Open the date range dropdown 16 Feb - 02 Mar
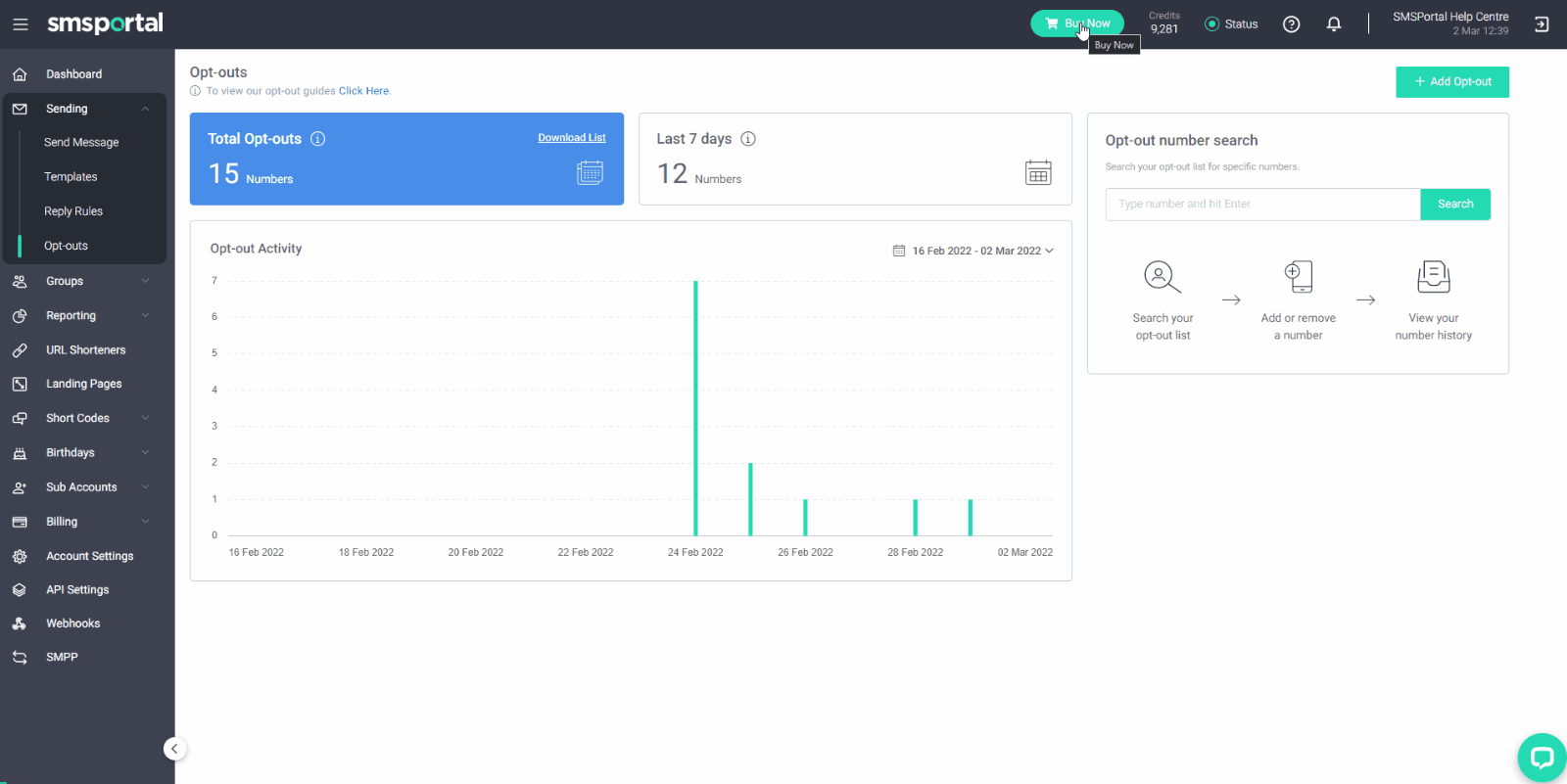Screen dimensions: 1567x784 pos(973,251)
